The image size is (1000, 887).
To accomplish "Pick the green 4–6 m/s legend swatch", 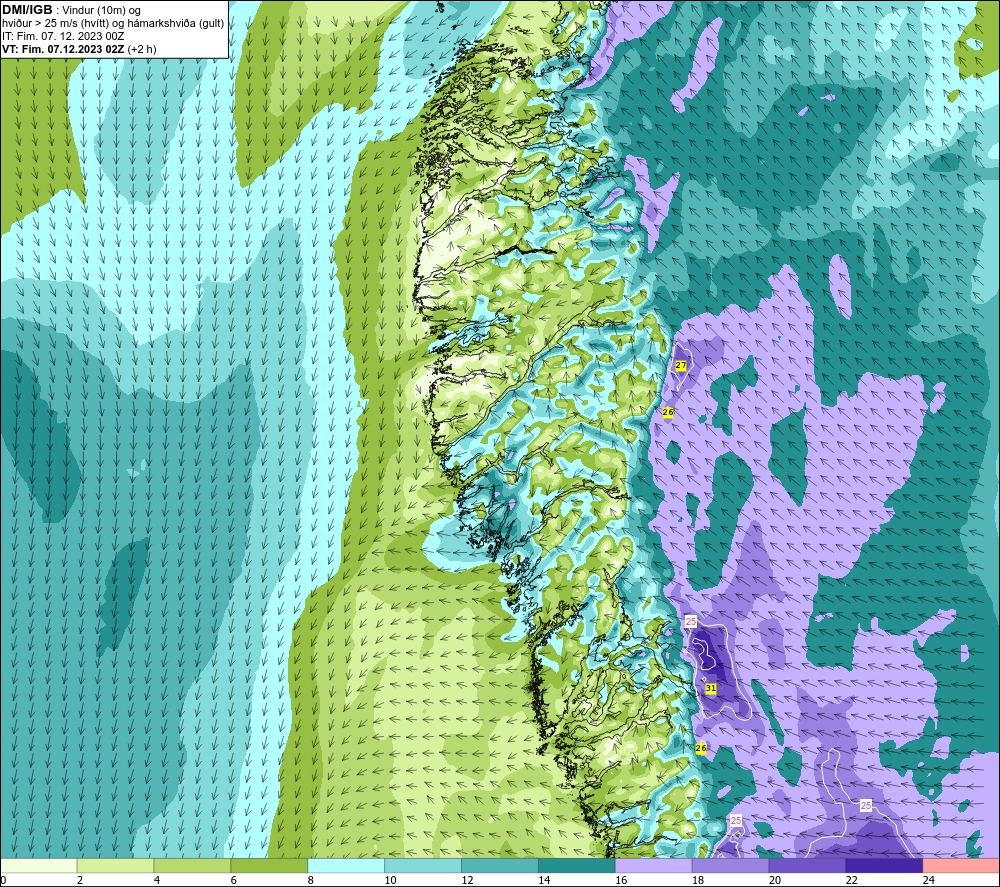I will tap(192, 866).
